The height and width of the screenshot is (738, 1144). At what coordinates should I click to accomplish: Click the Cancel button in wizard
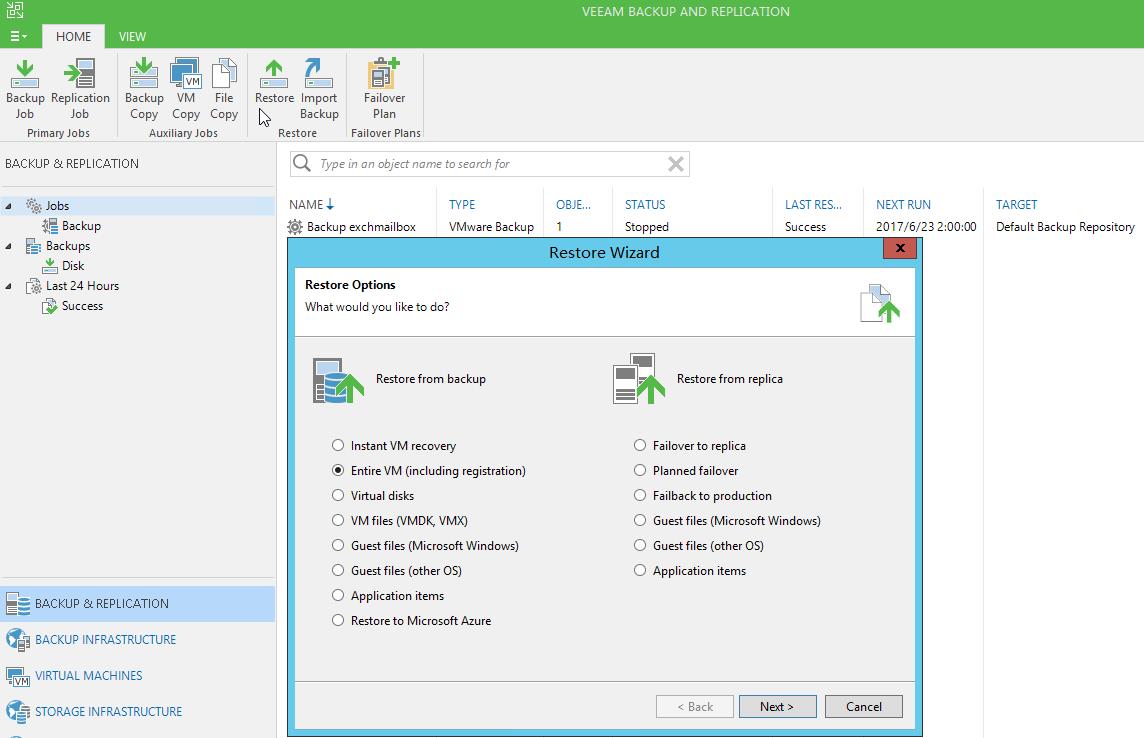pyautogui.click(x=864, y=707)
